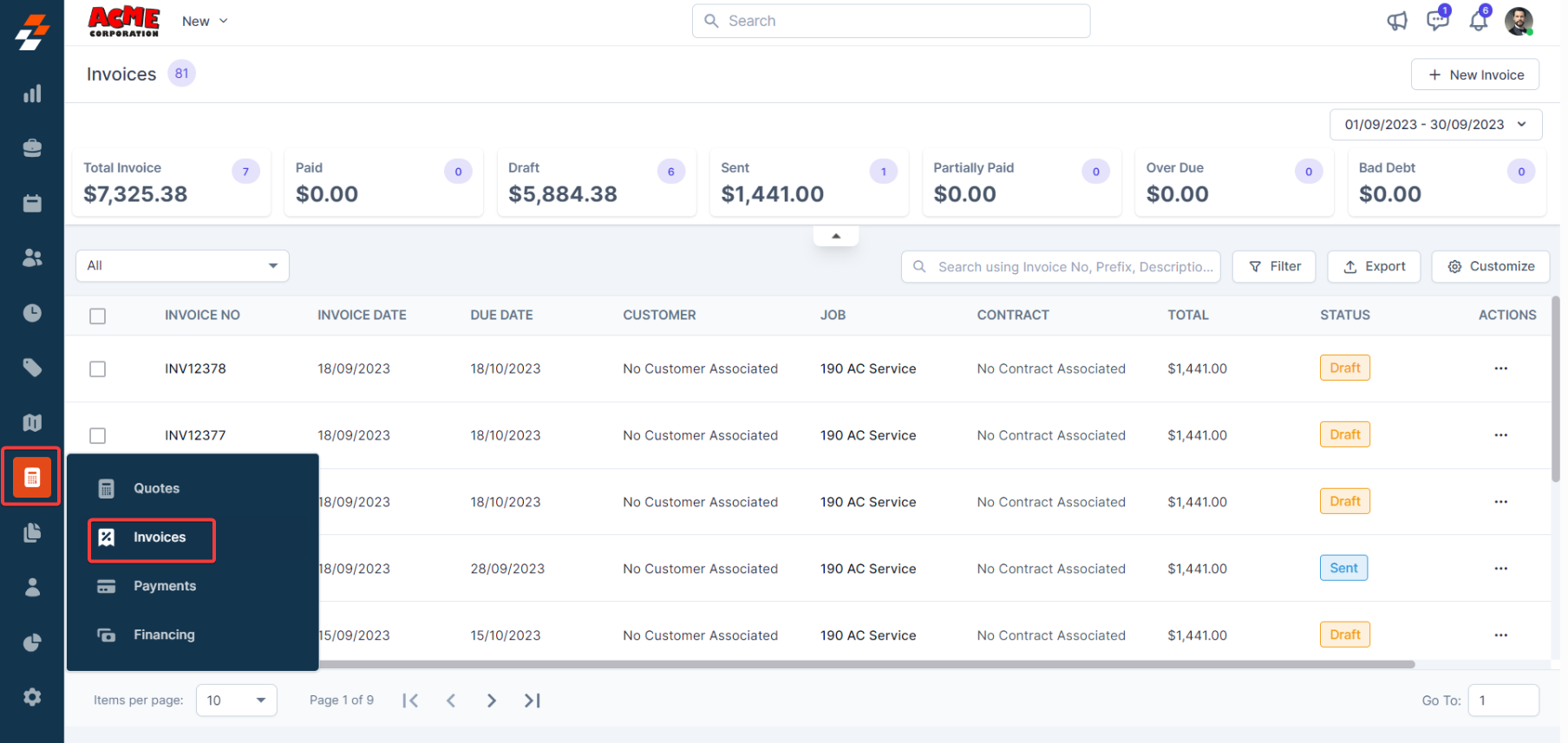Viewport: 1568px width, 743px height.
Task: Click the dashboard bar chart sidebar icon
Action: [32, 94]
